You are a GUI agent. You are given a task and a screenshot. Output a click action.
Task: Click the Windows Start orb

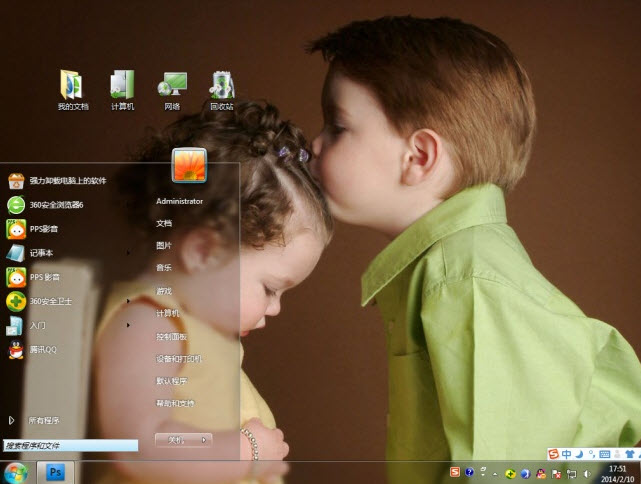[16, 473]
